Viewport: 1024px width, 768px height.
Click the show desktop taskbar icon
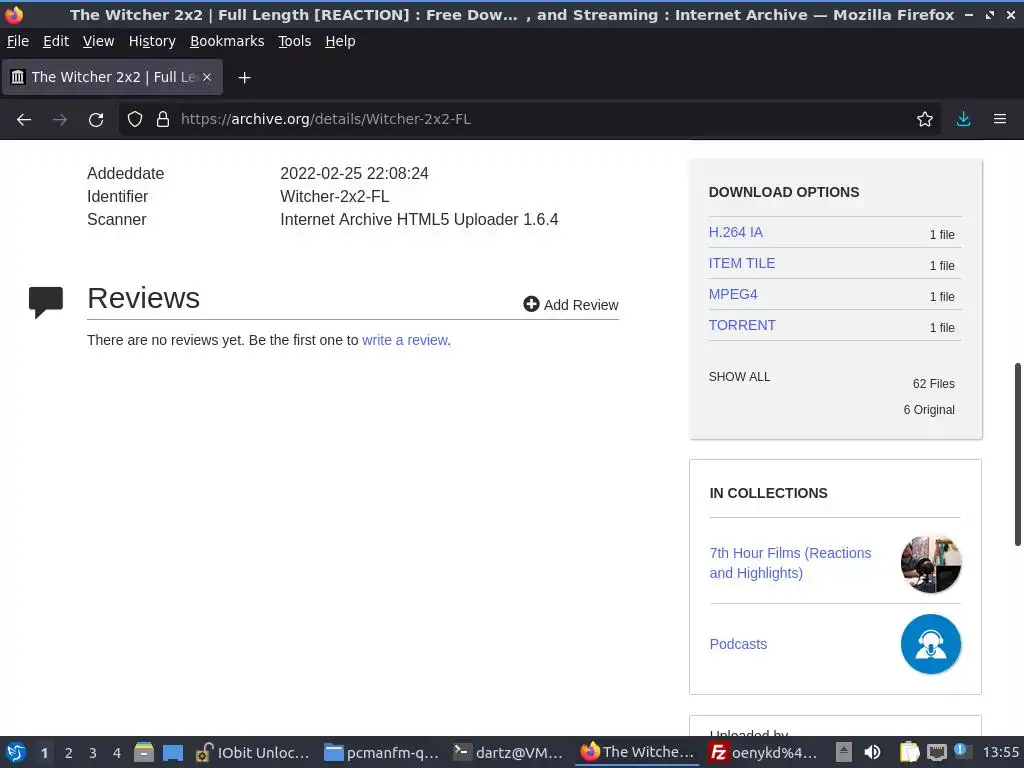(172, 753)
